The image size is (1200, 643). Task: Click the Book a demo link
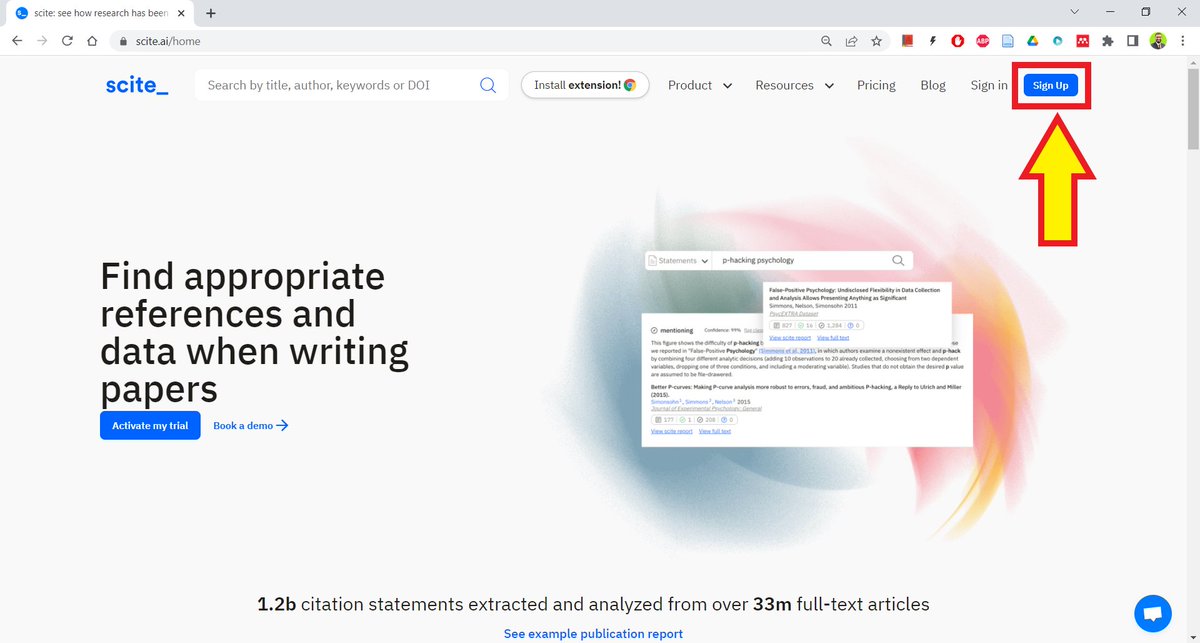tap(250, 425)
